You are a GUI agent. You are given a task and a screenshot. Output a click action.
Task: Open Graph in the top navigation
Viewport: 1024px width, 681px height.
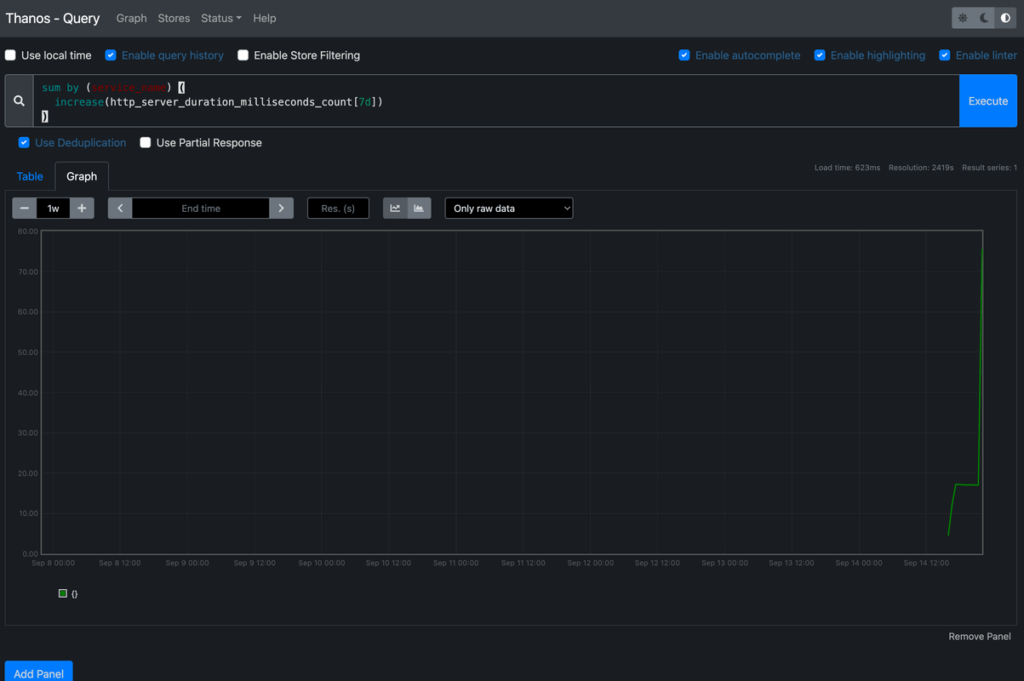[131, 18]
